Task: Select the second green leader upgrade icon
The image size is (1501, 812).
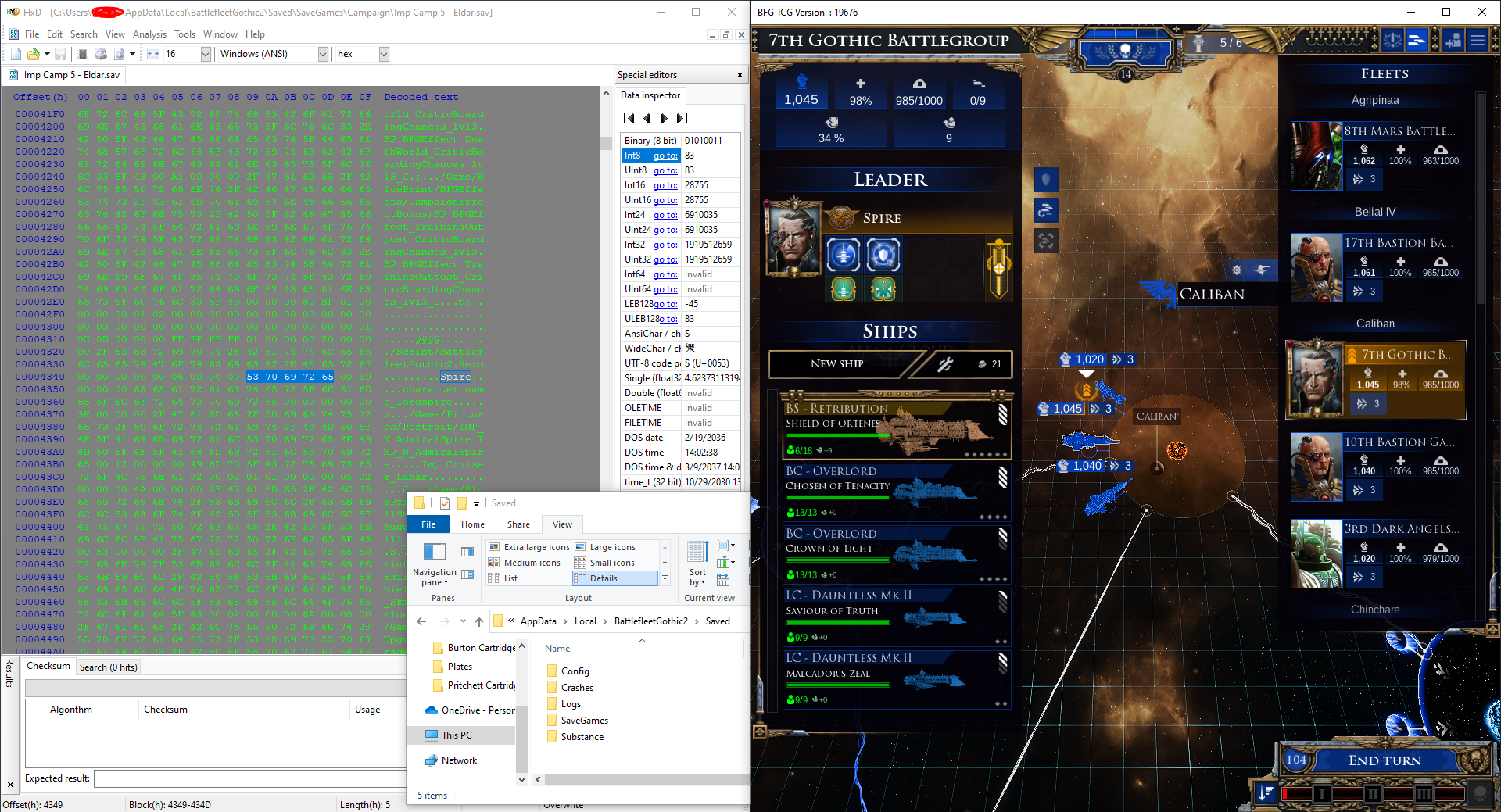Action: coord(883,289)
